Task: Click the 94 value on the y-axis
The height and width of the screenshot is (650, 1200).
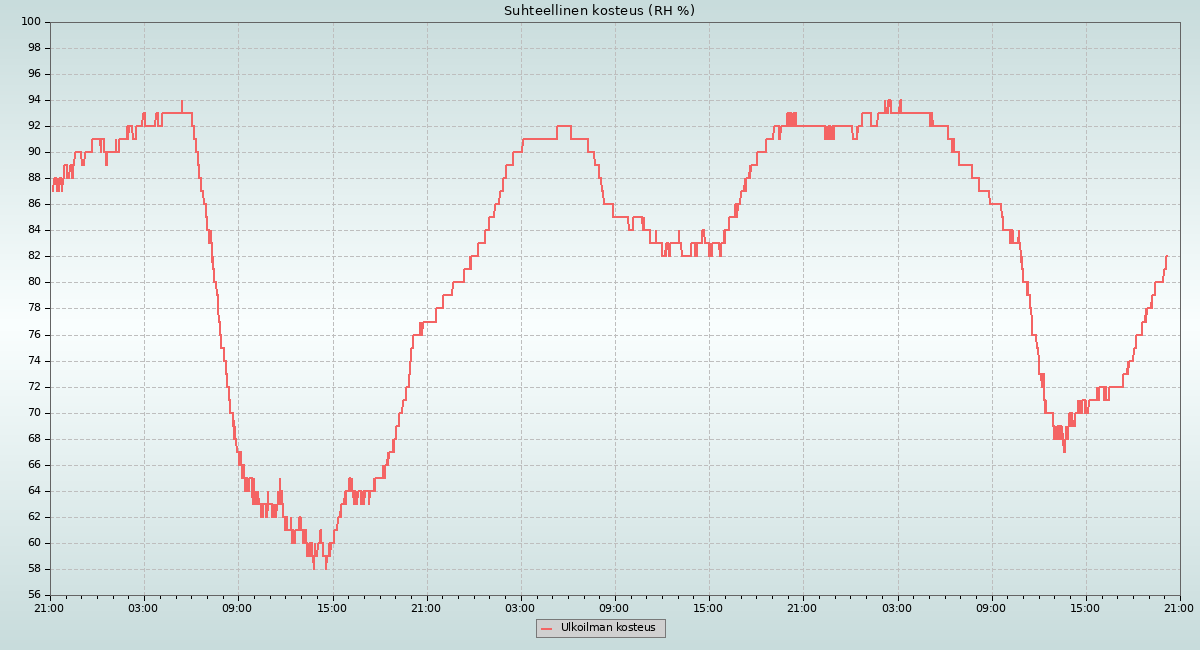Action: click(x=33, y=100)
